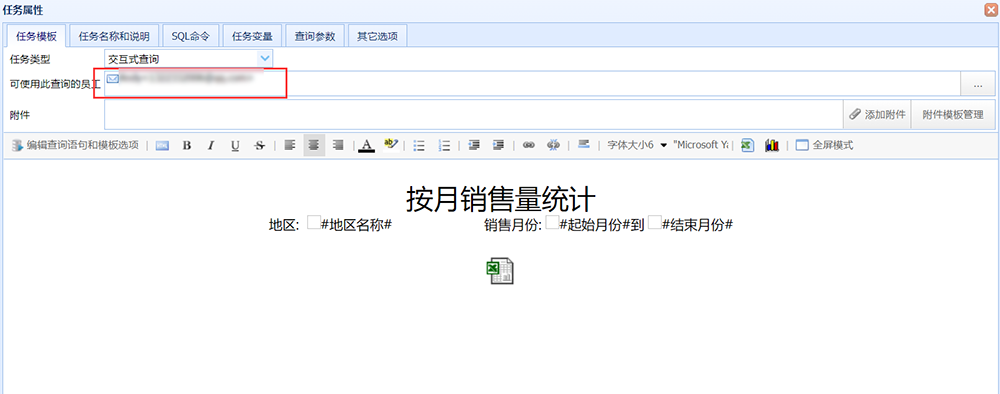Switch to the SQL命令 tab

click(x=191, y=36)
